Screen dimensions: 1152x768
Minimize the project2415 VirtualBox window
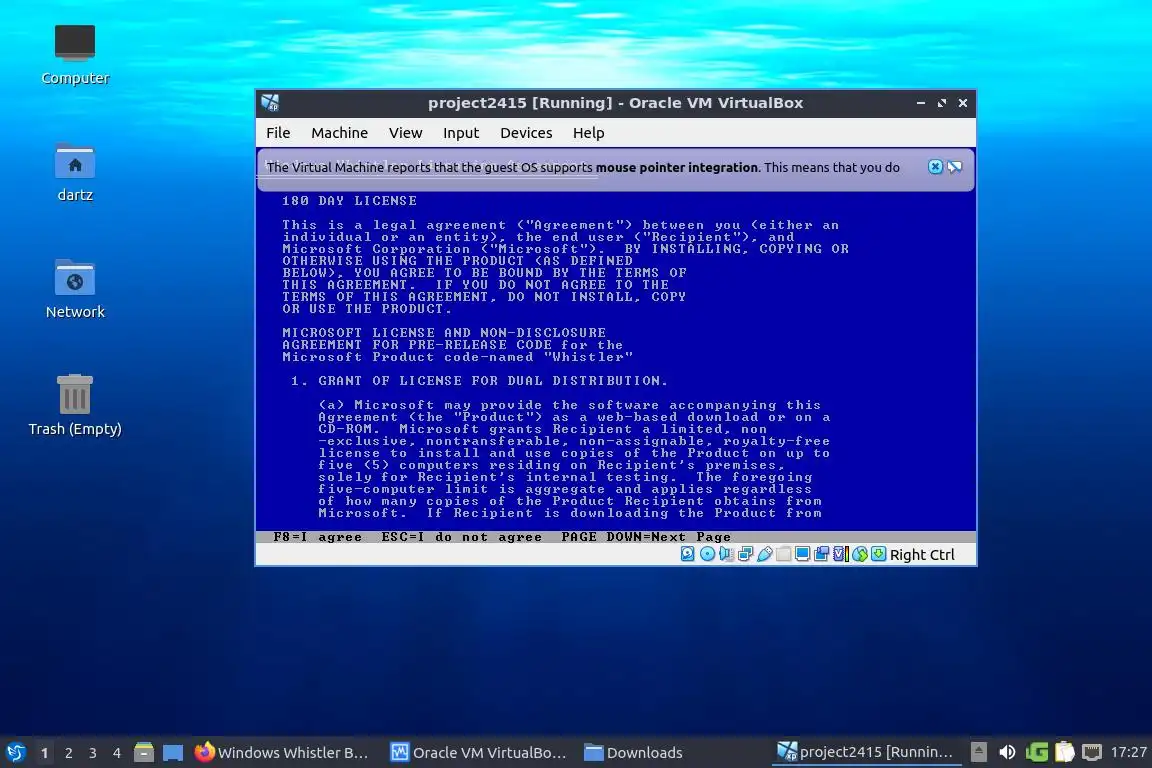[x=921, y=103]
